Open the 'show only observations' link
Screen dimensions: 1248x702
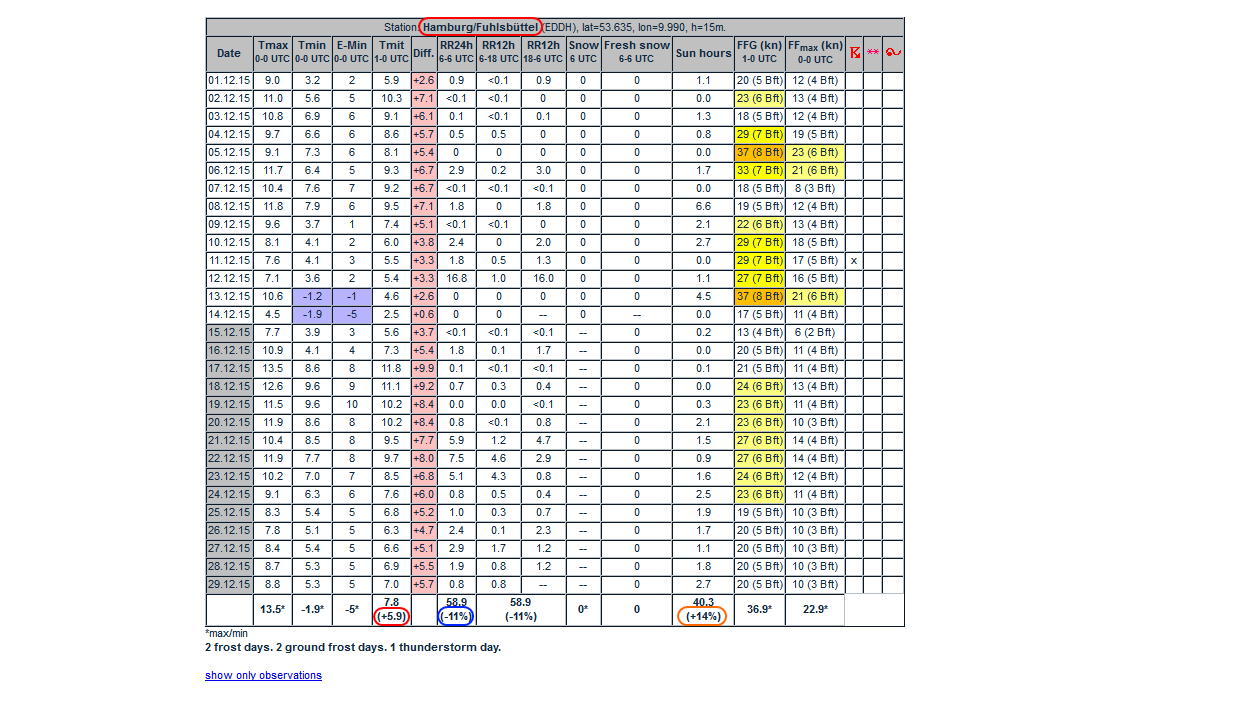click(264, 675)
